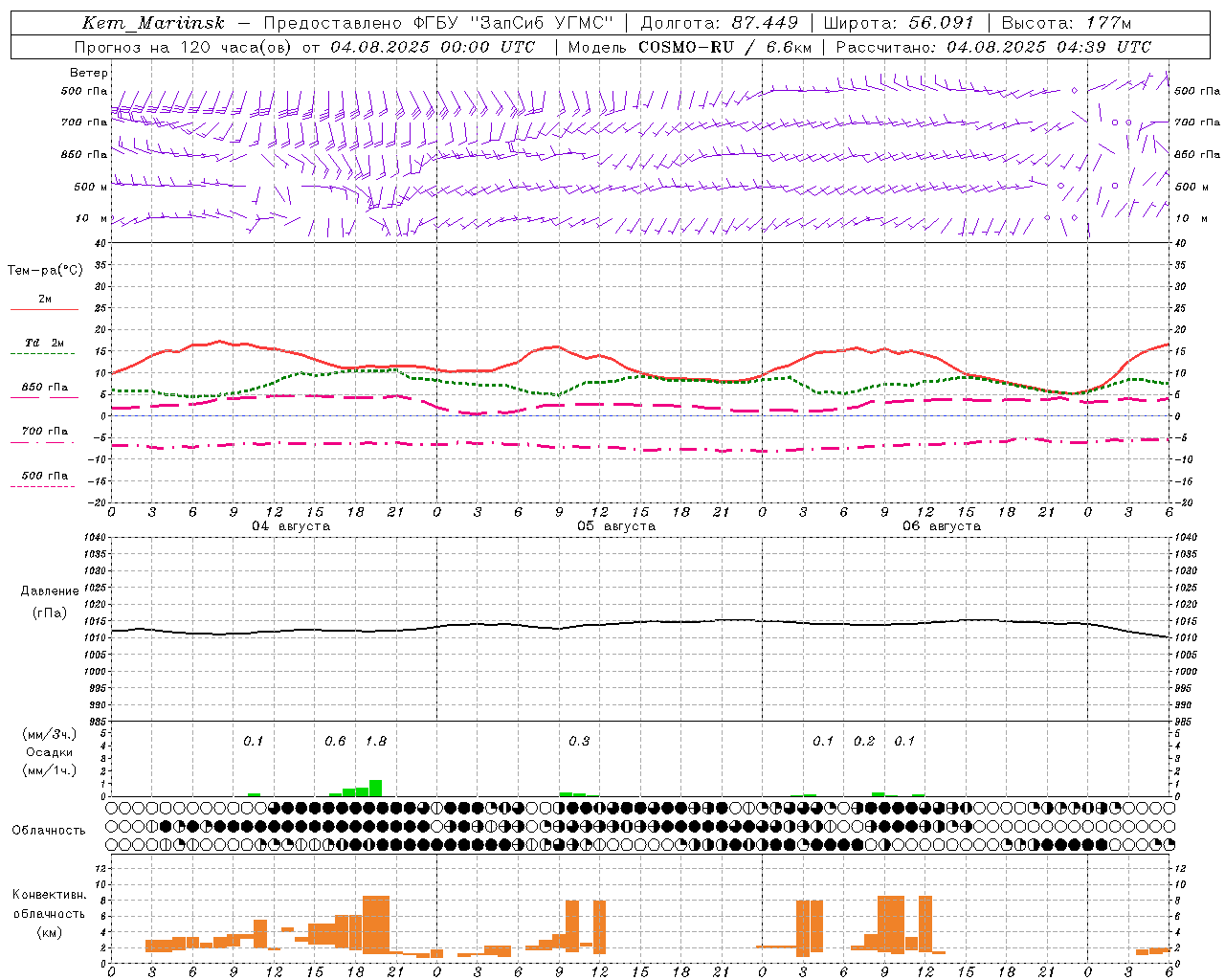1225x980 pixels.
Task: Click the (км) units label
Action: click(50, 932)
